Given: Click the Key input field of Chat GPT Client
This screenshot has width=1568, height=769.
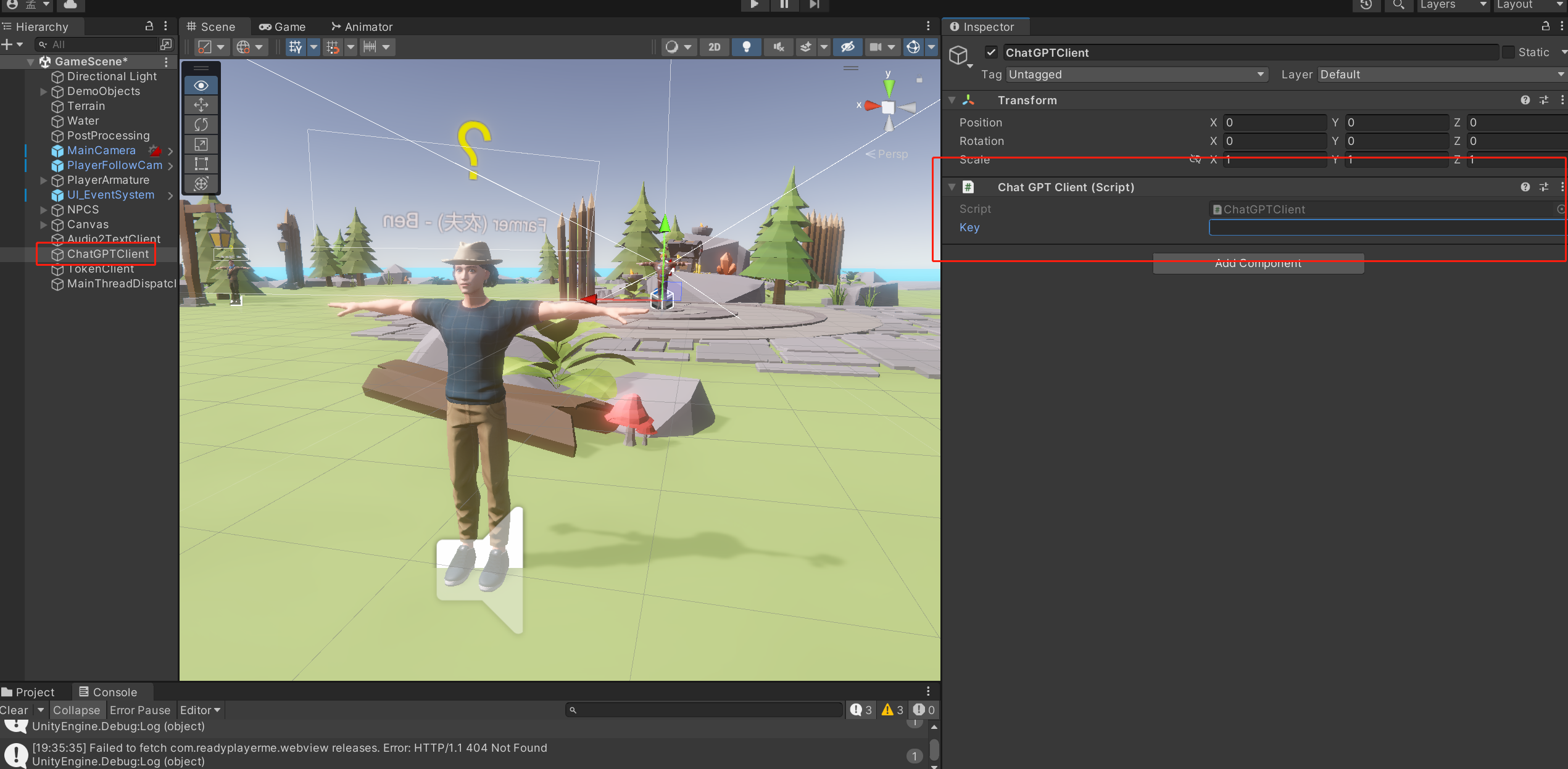Looking at the screenshot, I should tap(1386, 227).
